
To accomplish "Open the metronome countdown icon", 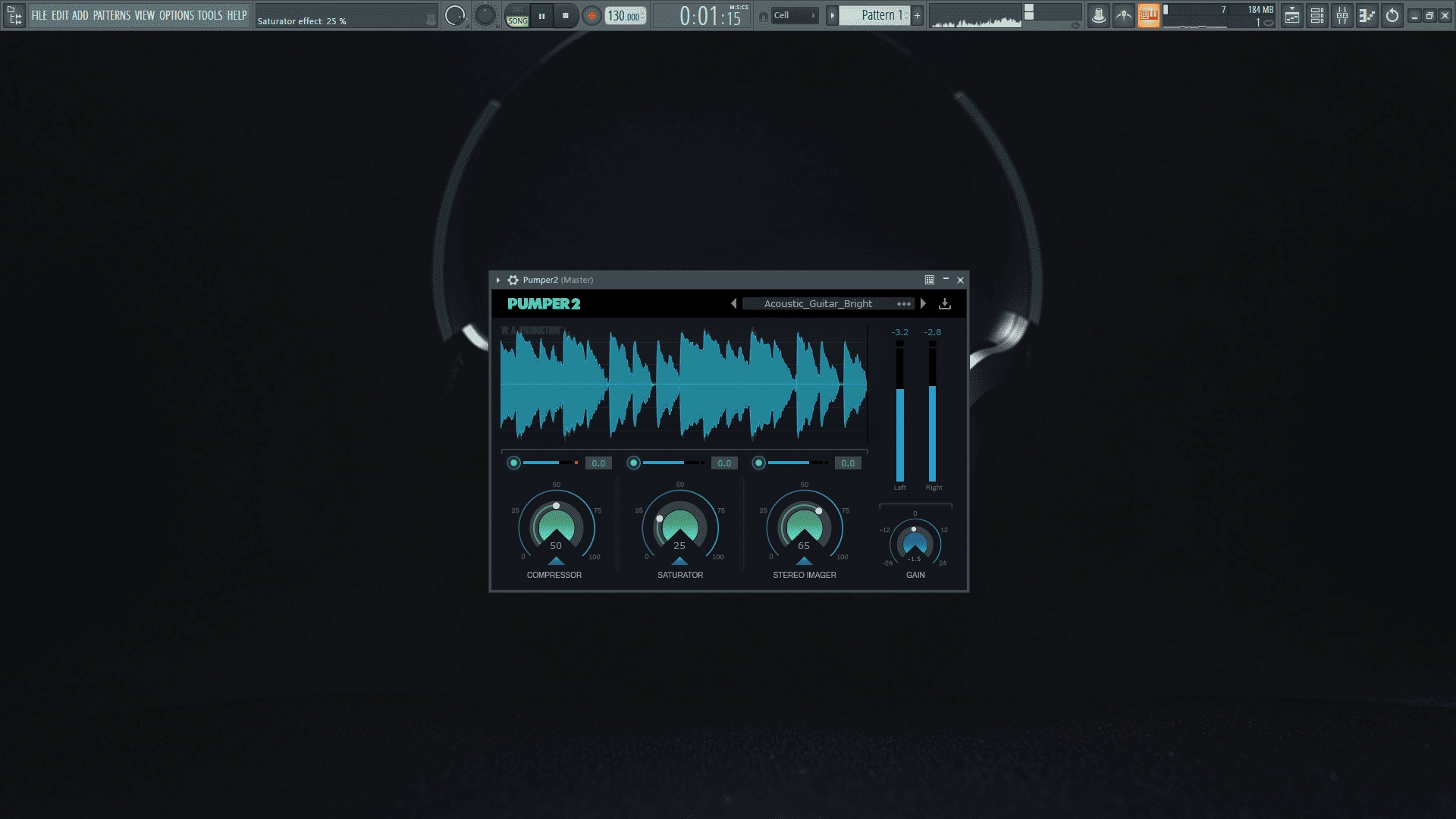I will click(1123, 16).
